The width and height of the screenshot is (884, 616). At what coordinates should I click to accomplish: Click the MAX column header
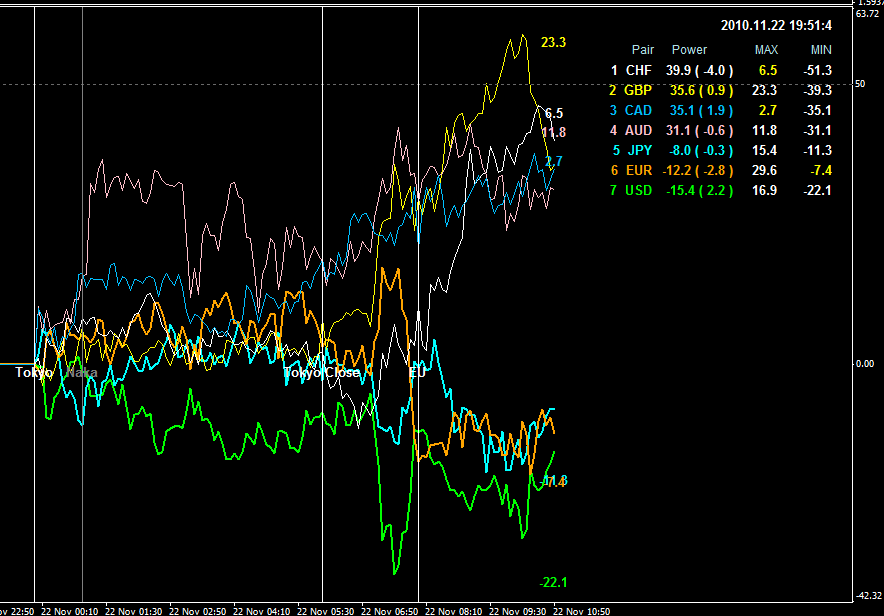tap(766, 50)
